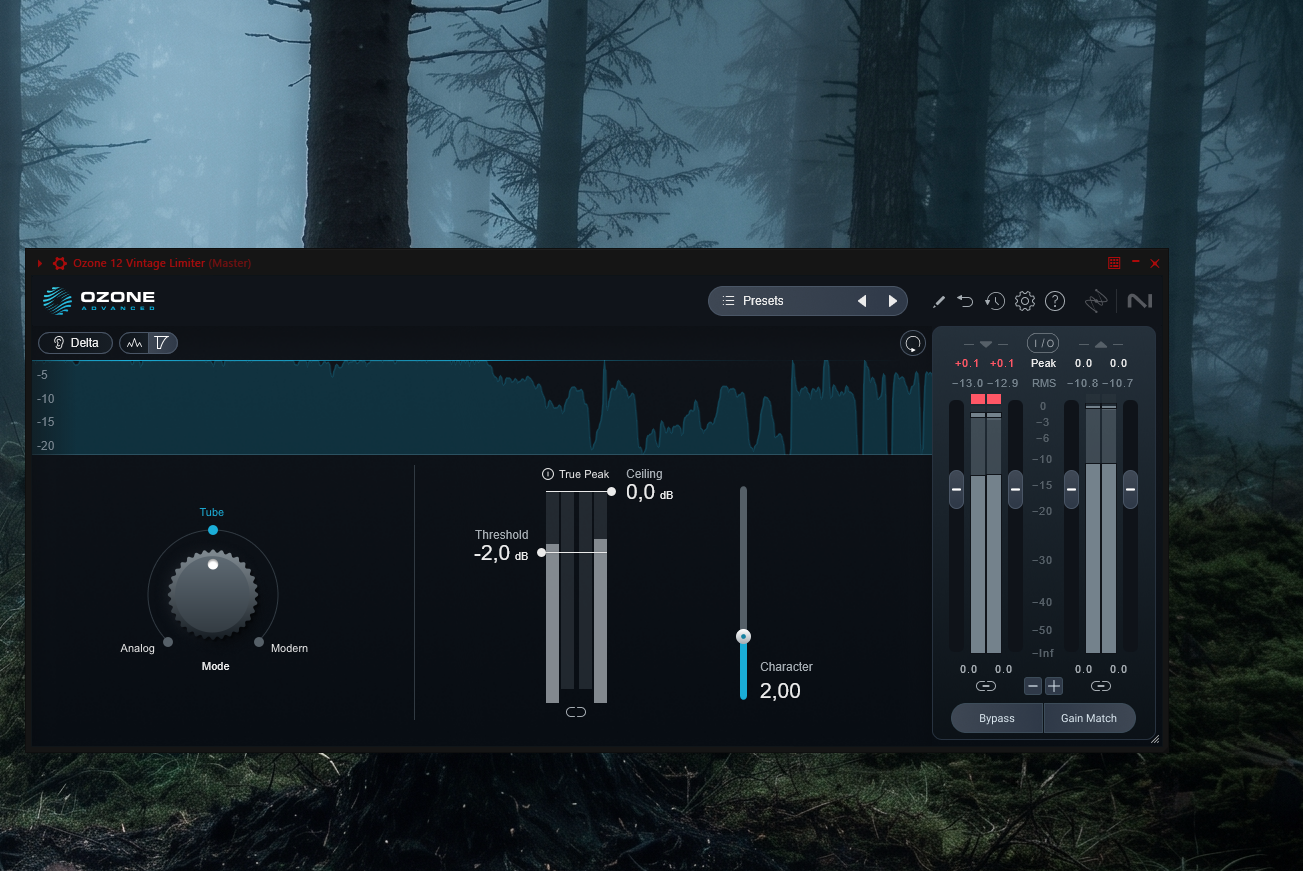1303x871 pixels.
Task: Close the Ozone plugin window
Action: [1155, 263]
